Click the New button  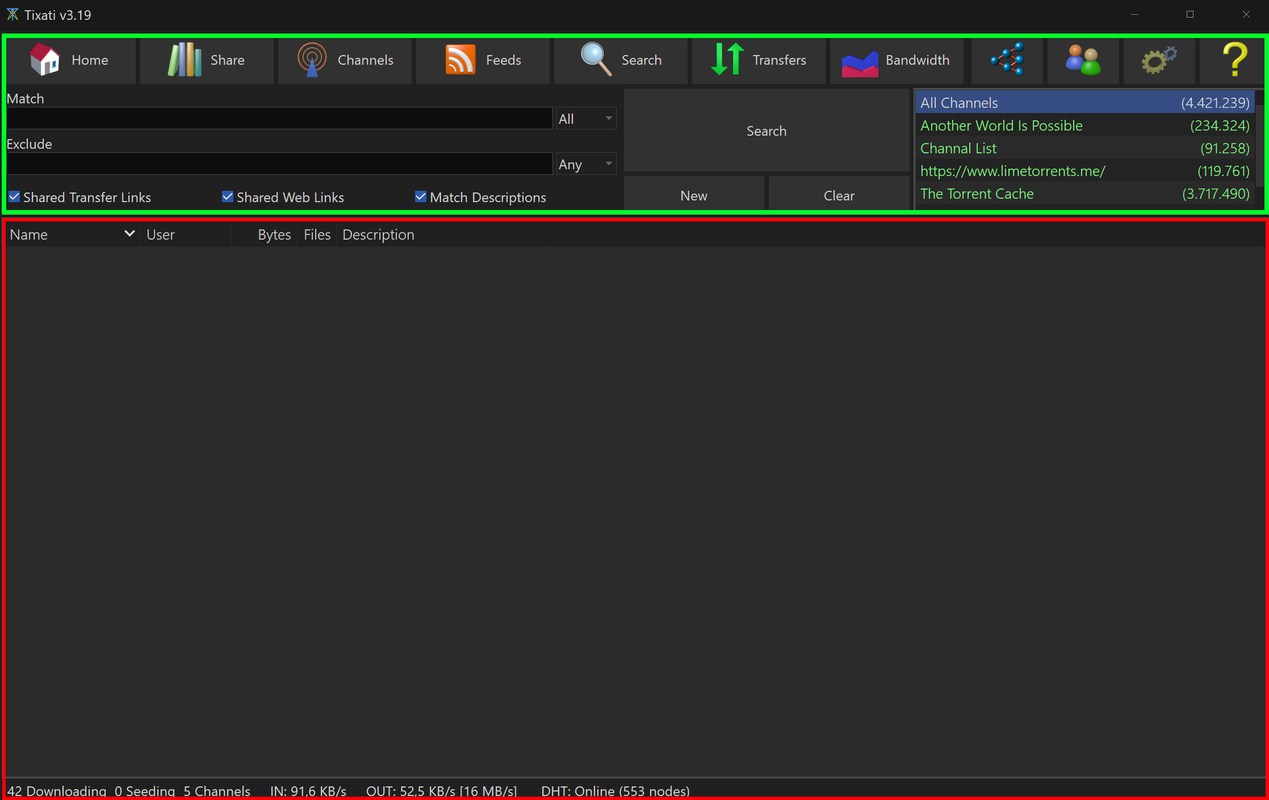[x=694, y=196]
